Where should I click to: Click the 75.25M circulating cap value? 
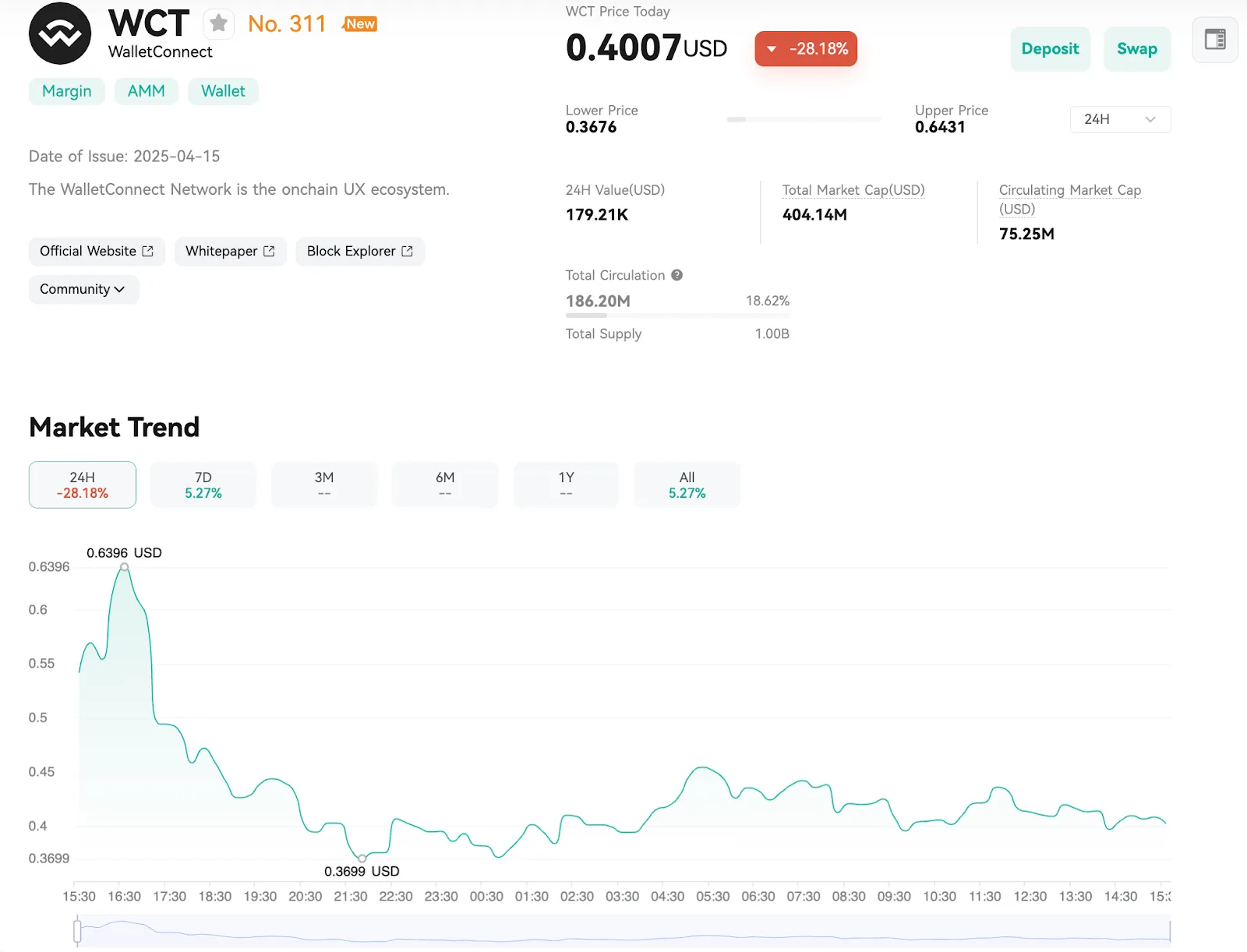tap(1026, 234)
